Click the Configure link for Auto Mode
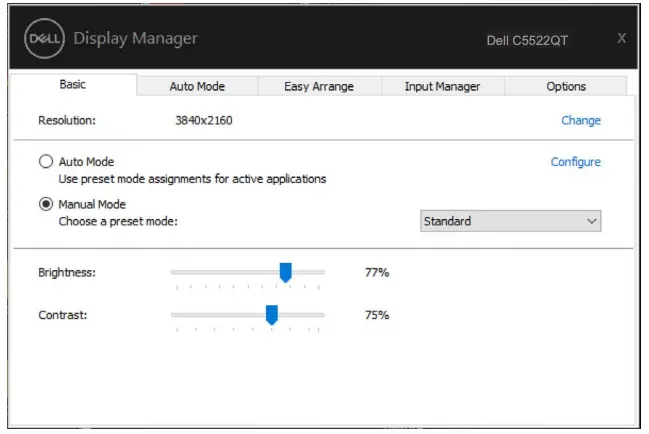Image resolution: width=649 pixels, height=434 pixels. coord(575,161)
